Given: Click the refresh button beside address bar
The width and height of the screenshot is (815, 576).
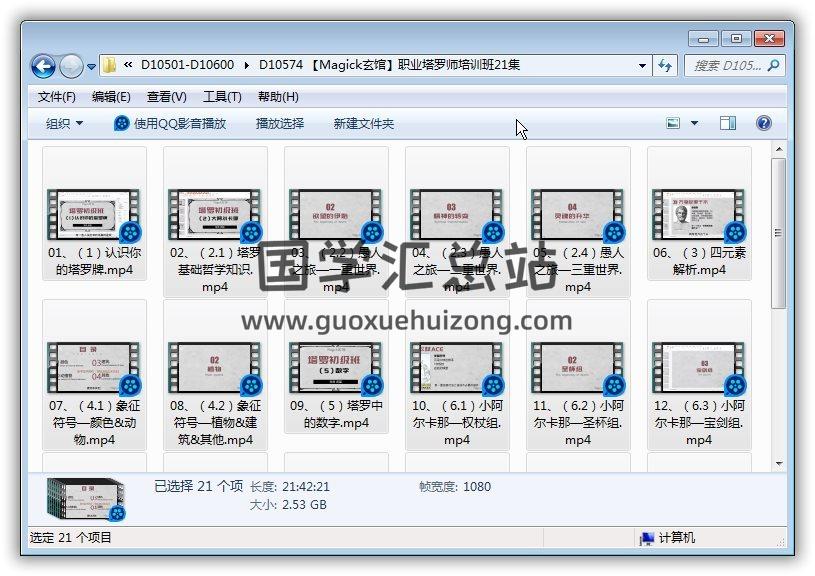Looking at the screenshot, I should tap(666, 66).
